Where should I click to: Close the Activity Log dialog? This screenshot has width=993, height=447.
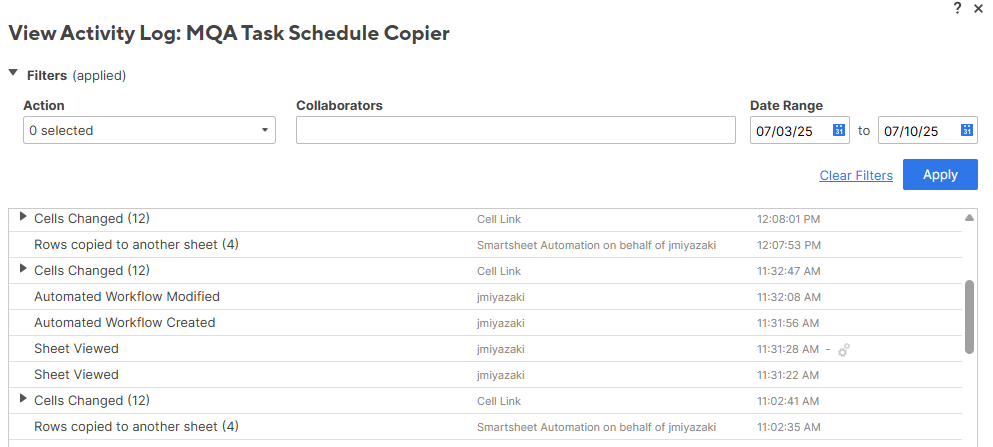(978, 9)
